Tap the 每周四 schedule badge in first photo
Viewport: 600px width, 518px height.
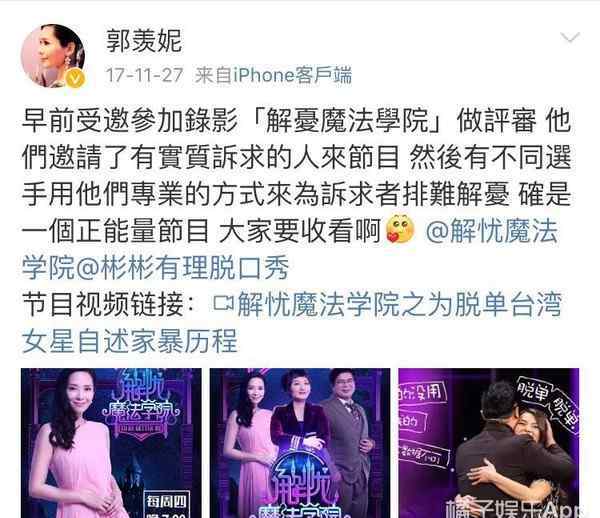(x=166, y=503)
